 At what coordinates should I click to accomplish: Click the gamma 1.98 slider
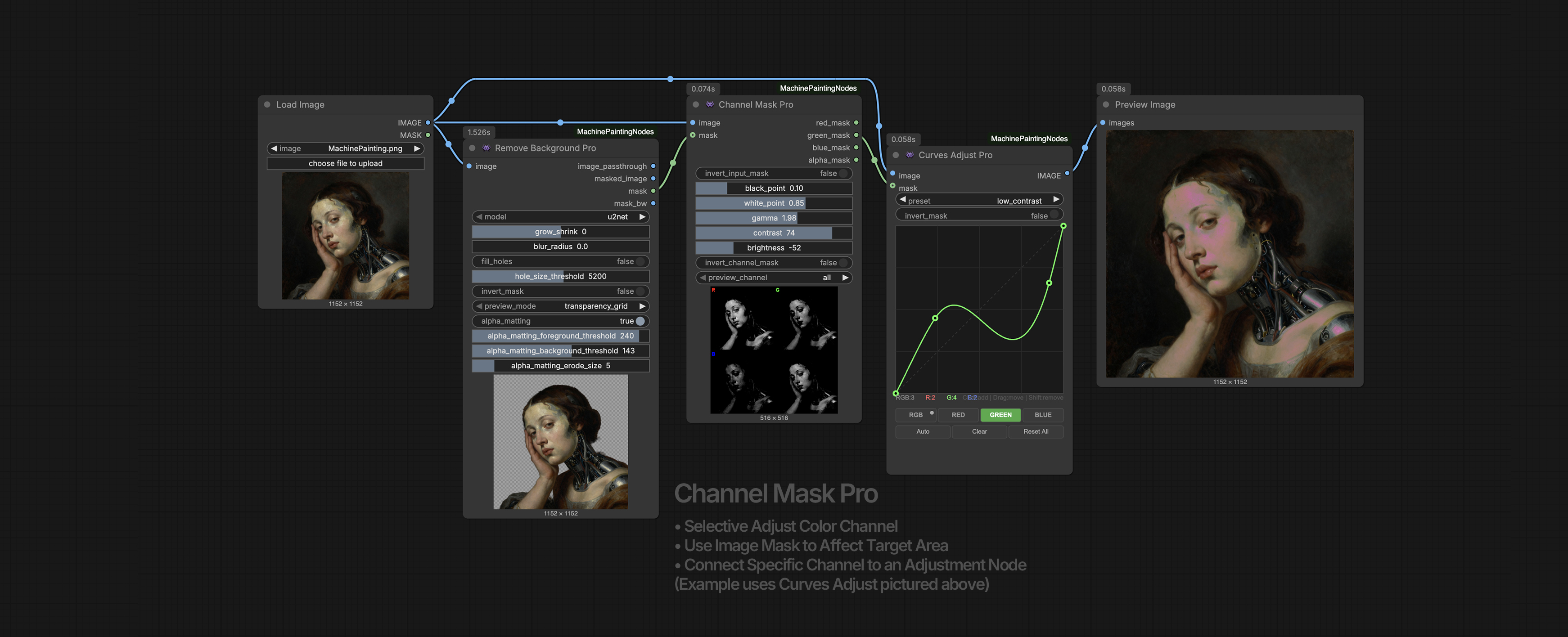click(x=774, y=218)
